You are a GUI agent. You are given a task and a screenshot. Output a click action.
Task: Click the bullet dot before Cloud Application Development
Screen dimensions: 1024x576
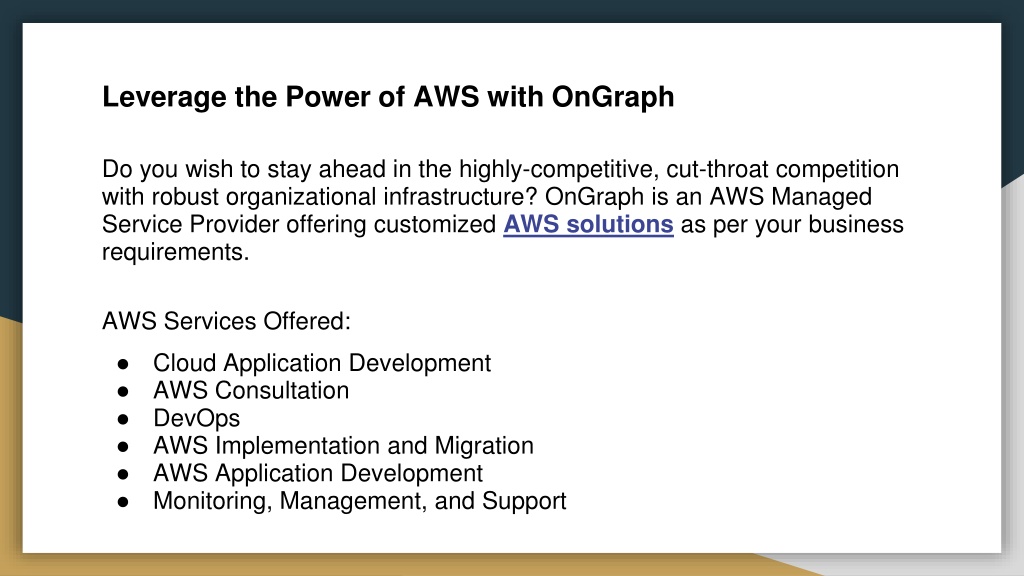pyautogui.click(x=123, y=364)
